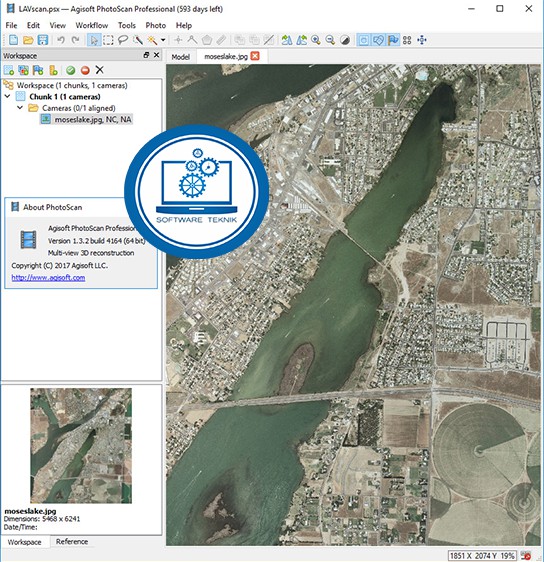544x562 pixels.
Task: Click the status bar icon bottom right
Action: [x=525, y=555]
